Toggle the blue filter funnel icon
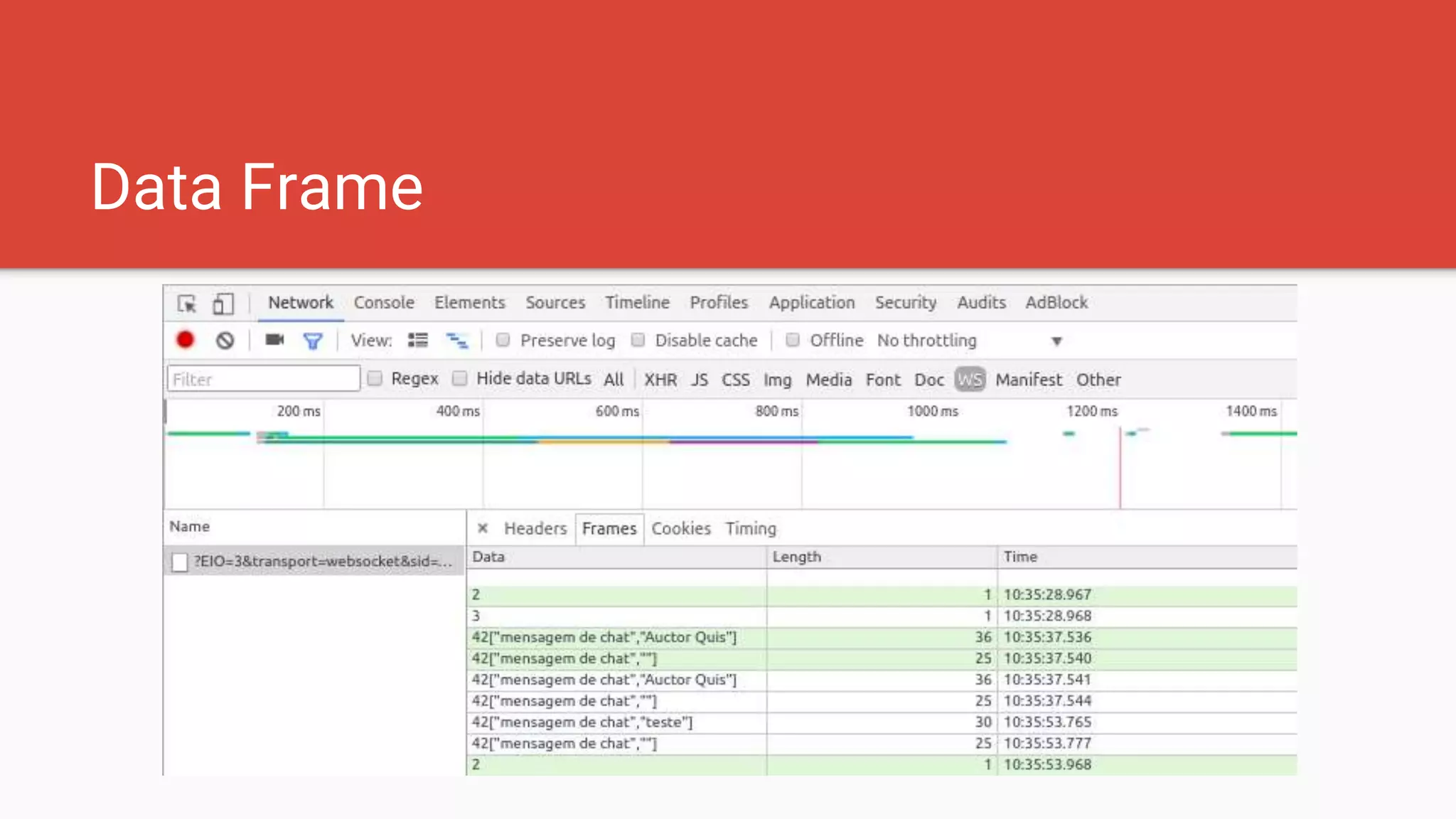This screenshot has height=819, width=1456. click(x=313, y=341)
